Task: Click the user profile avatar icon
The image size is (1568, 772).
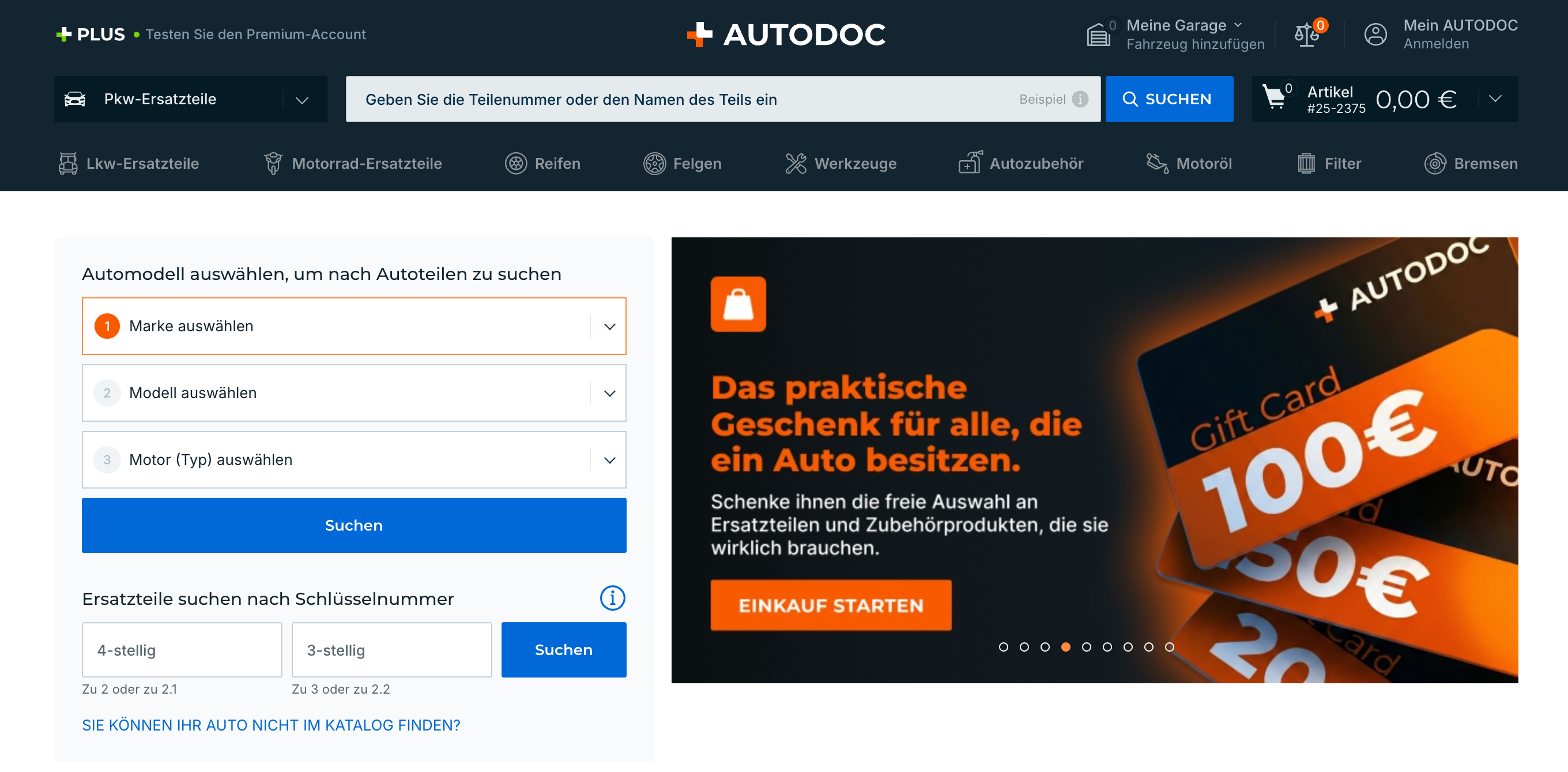Action: click(1375, 35)
